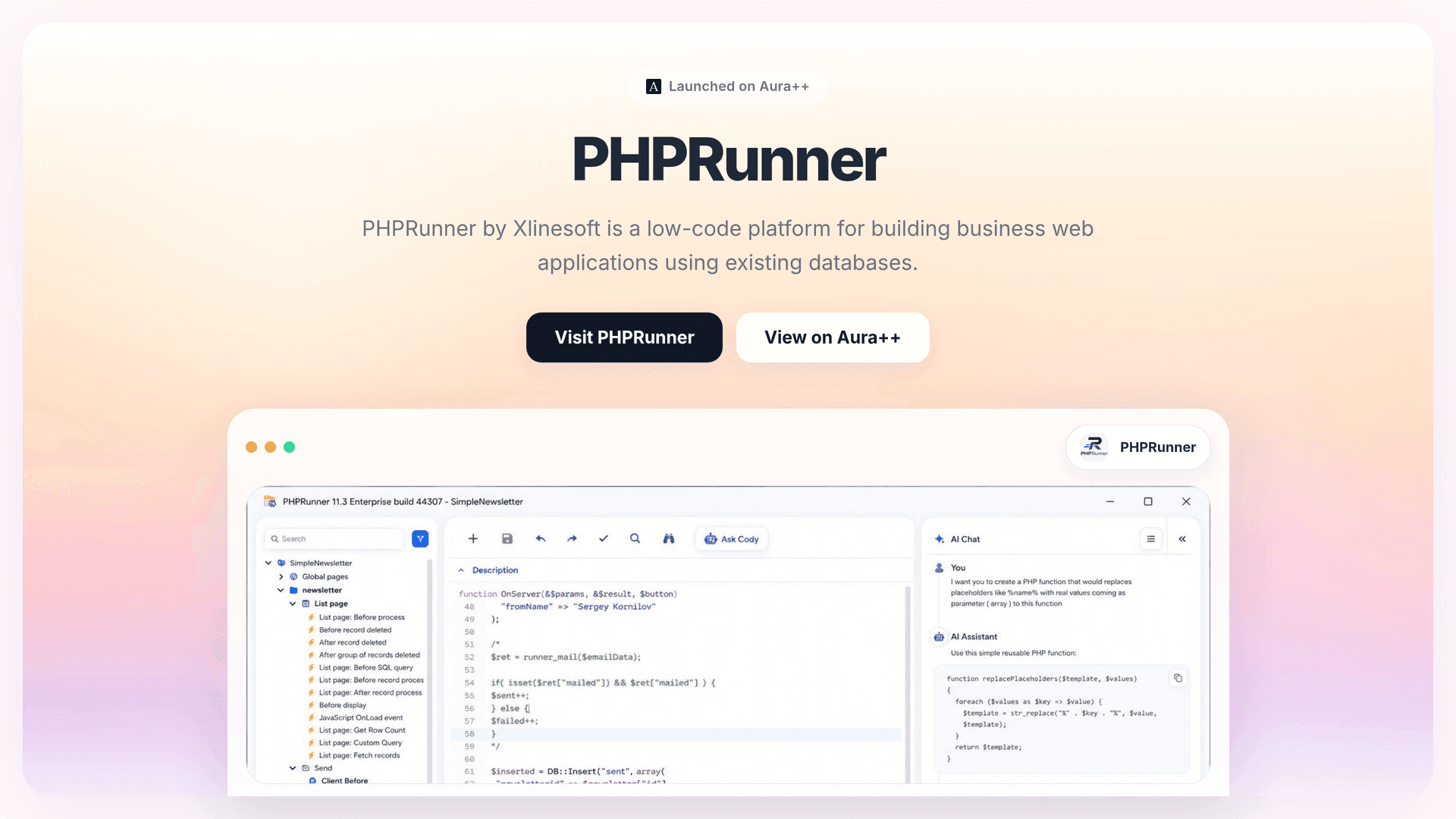Open the View on Aura++ link
1456x819 pixels.
click(833, 337)
